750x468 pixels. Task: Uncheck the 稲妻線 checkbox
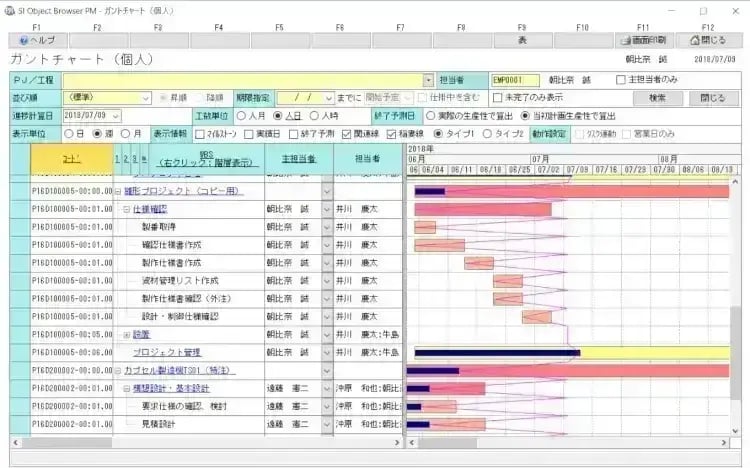392,134
